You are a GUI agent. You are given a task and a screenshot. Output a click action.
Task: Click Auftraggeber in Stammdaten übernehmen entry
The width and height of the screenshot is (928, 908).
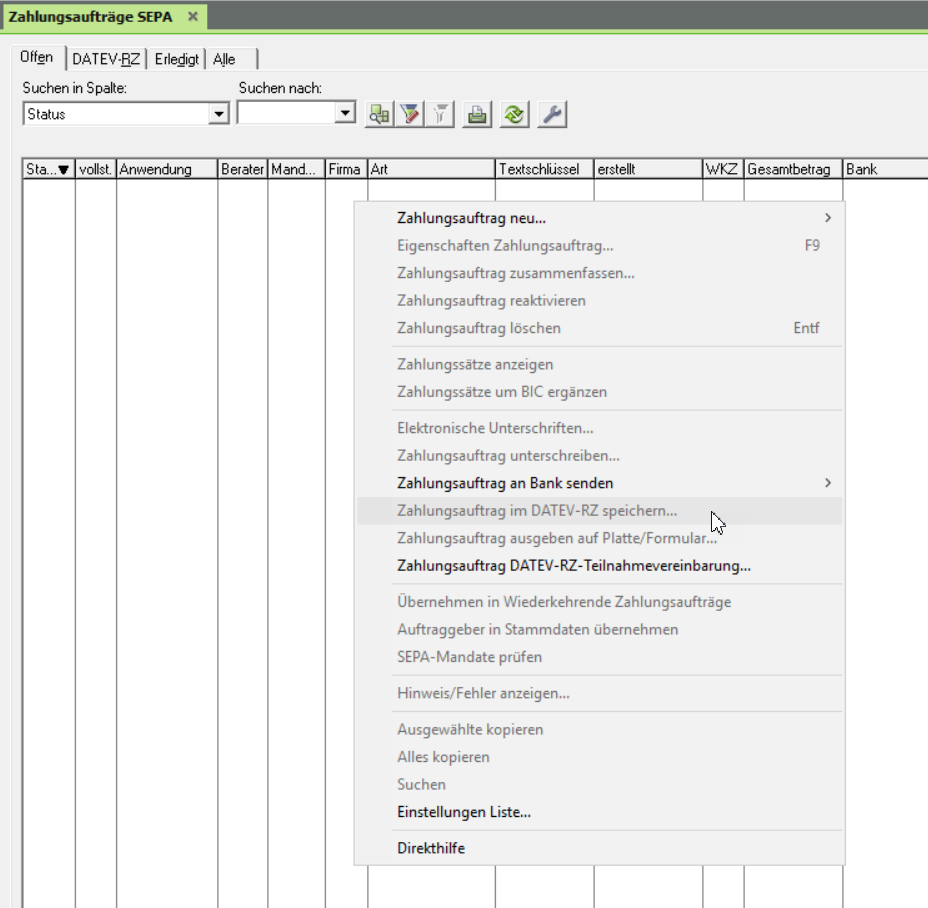pyautogui.click(x=600, y=629)
